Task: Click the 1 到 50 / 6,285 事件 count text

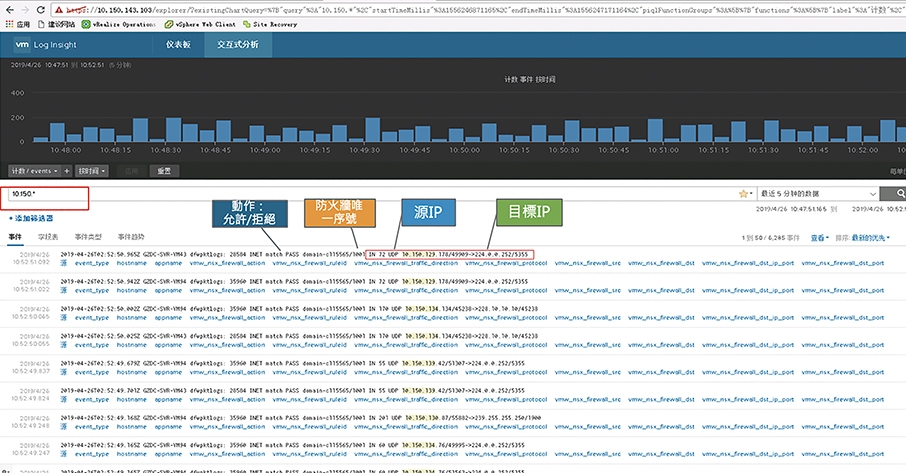Action: pos(771,237)
